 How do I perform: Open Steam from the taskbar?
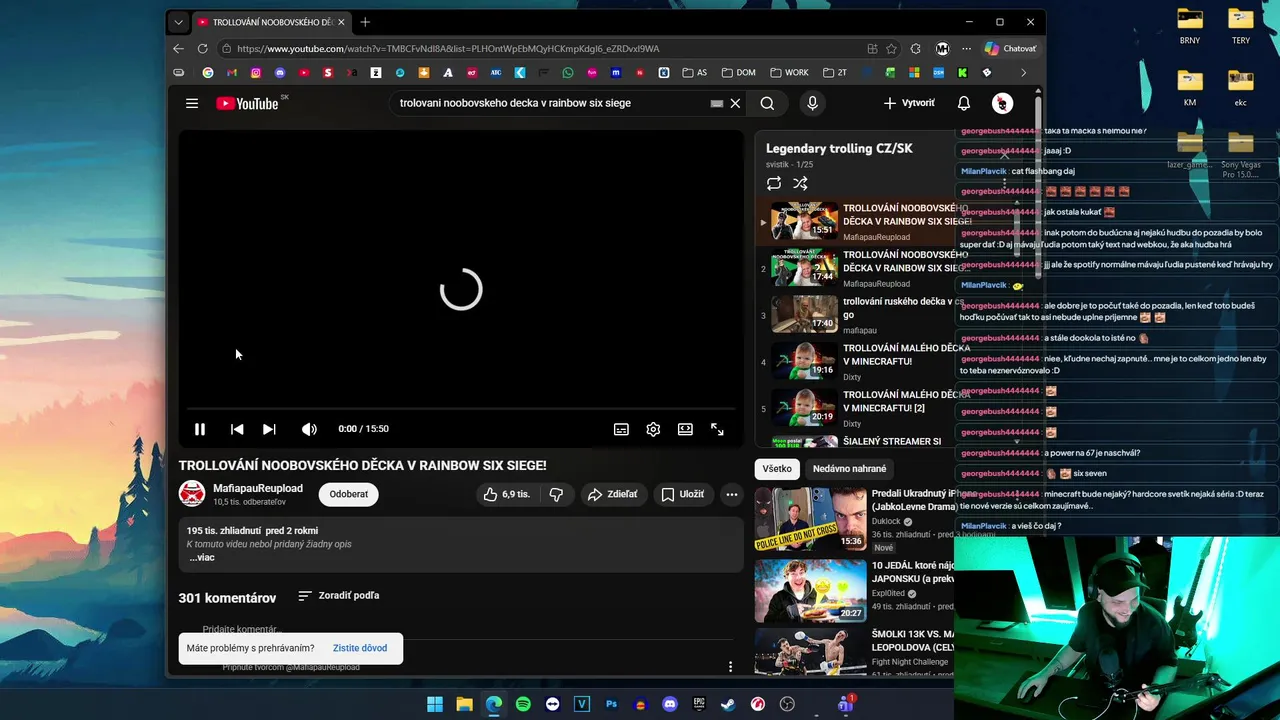728,704
